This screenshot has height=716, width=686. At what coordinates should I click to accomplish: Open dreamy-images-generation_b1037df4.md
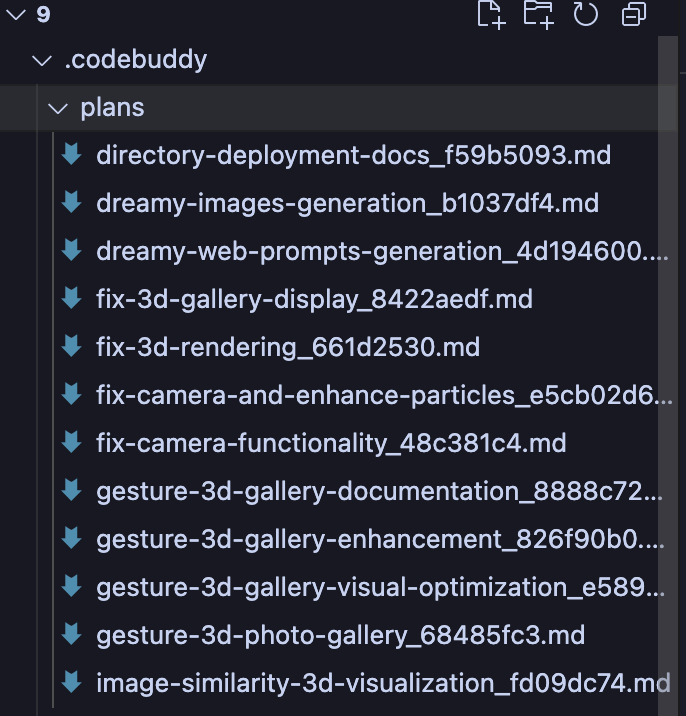pos(347,203)
